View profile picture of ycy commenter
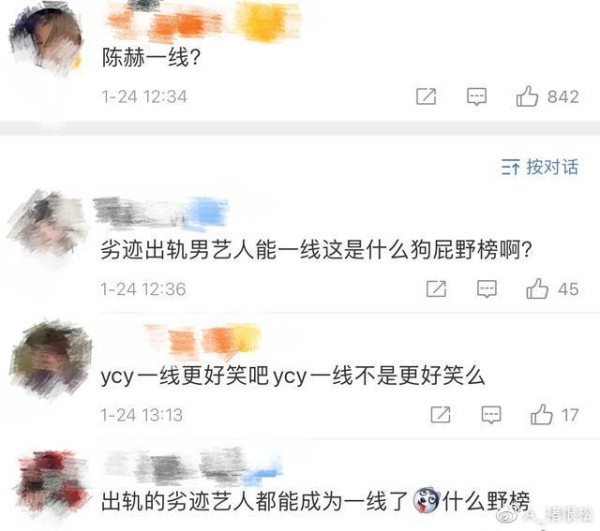 tap(52, 358)
